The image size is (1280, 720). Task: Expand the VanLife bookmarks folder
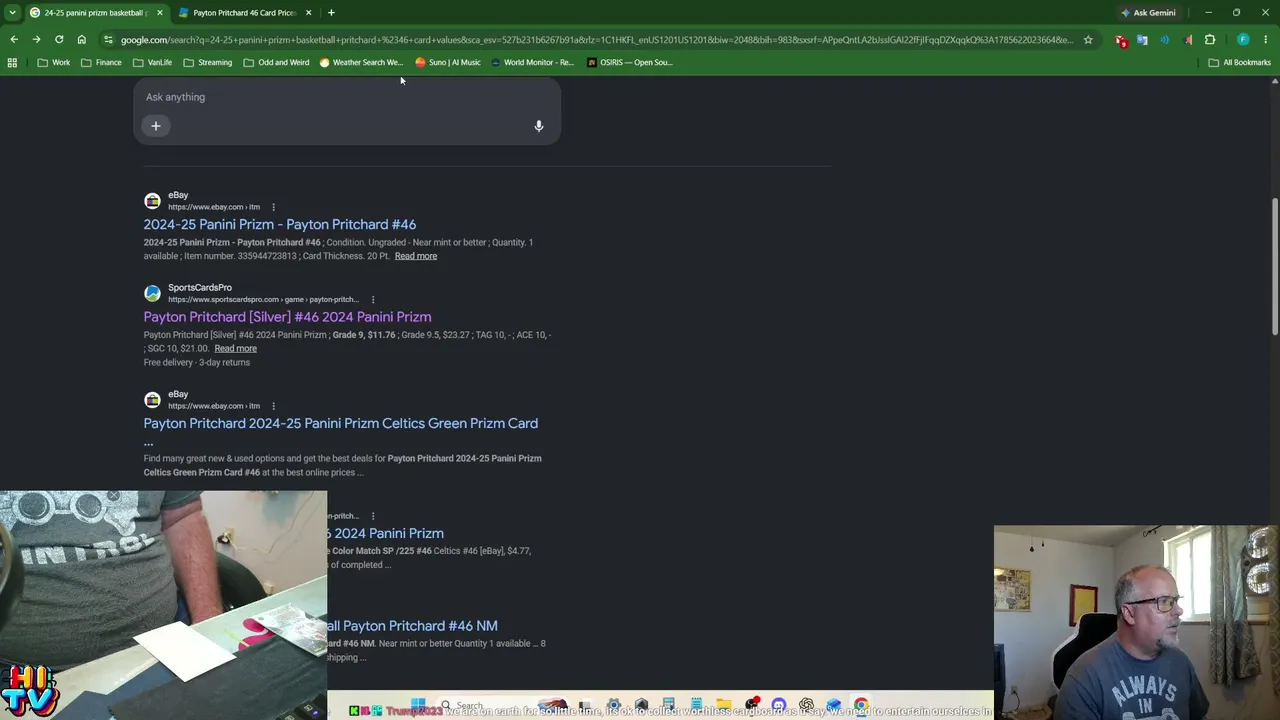point(152,62)
